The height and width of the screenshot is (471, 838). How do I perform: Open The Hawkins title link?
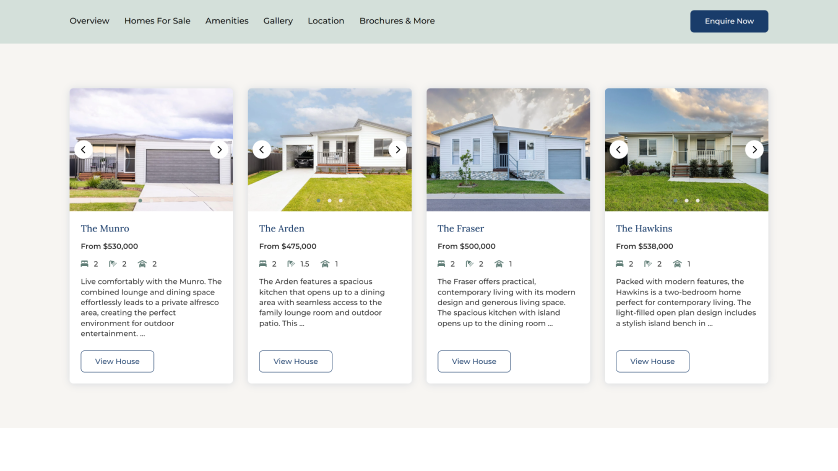[644, 228]
